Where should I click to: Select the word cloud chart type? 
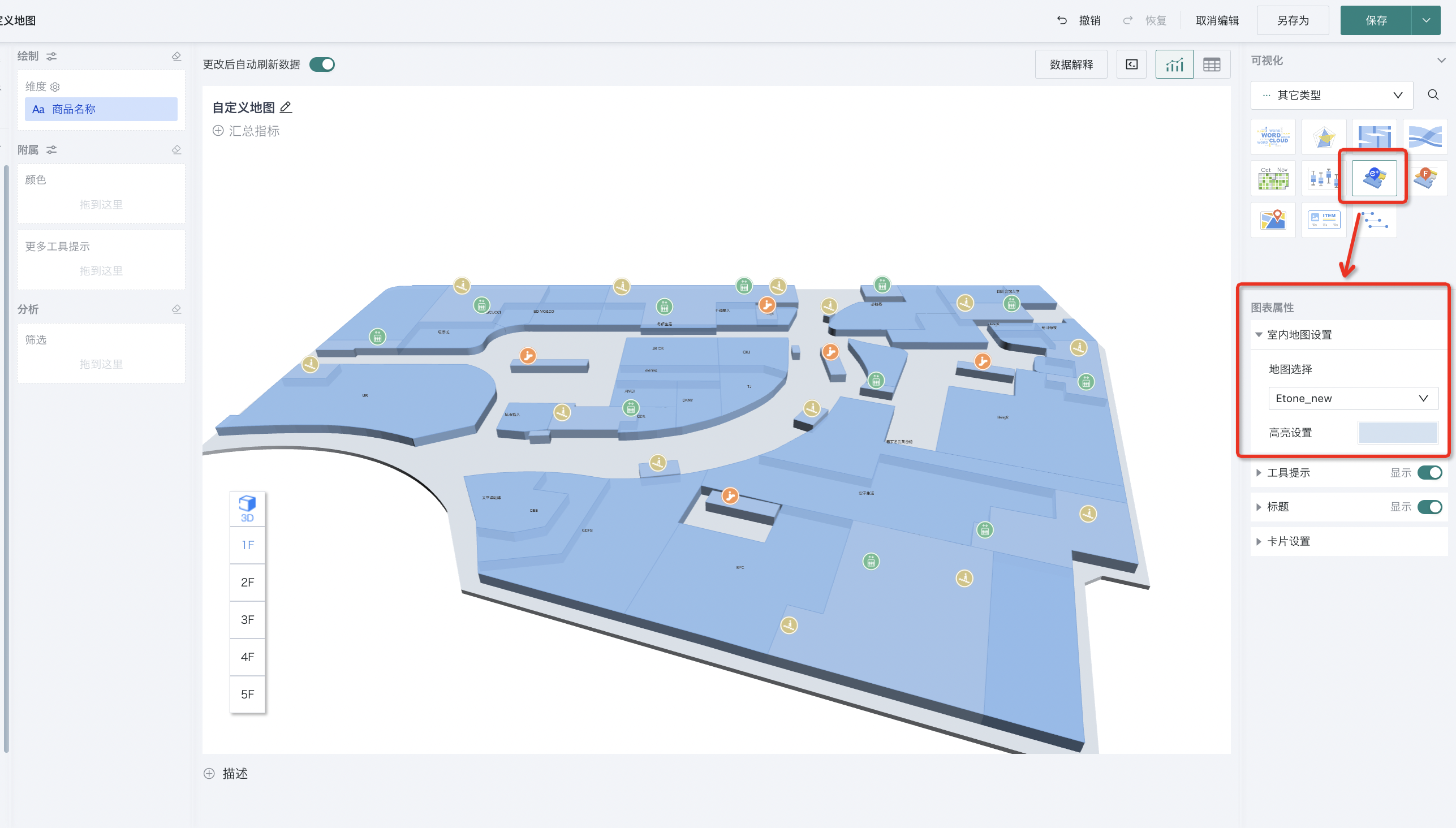point(1273,137)
